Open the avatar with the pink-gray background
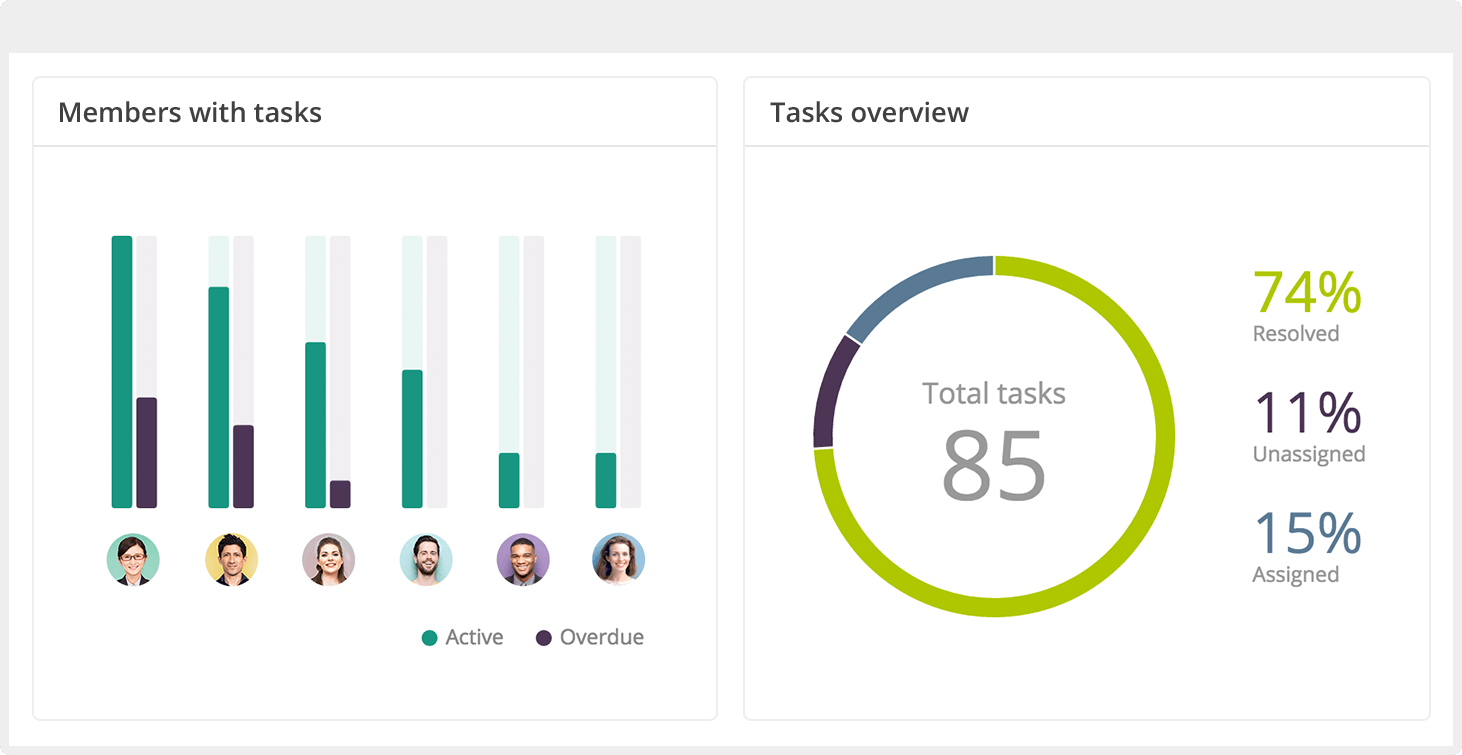Viewport: 1462px width, 755px height. click(x=328, y=559)
